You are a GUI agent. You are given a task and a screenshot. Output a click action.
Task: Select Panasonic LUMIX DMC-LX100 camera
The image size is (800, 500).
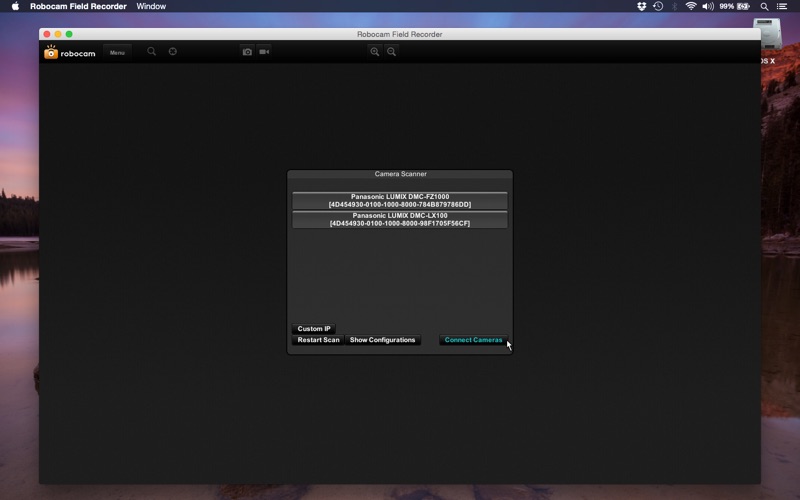[399, 219]
